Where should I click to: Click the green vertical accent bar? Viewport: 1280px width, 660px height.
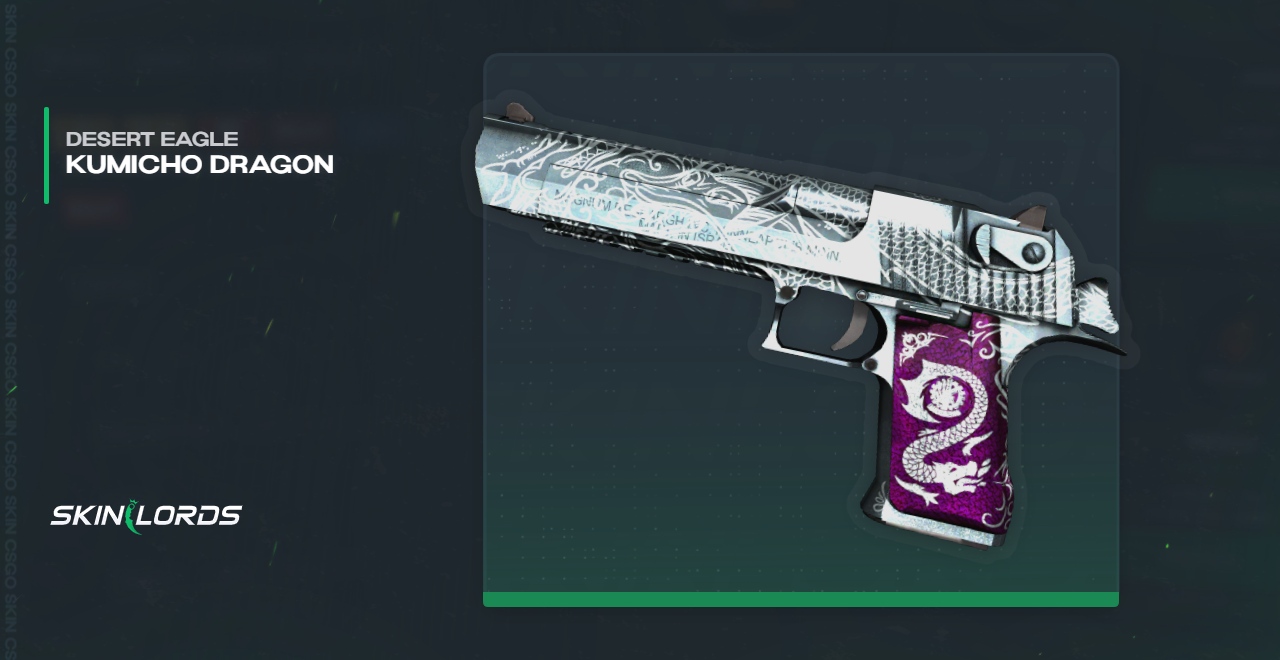pyautogui.click(x=46, y=155)
